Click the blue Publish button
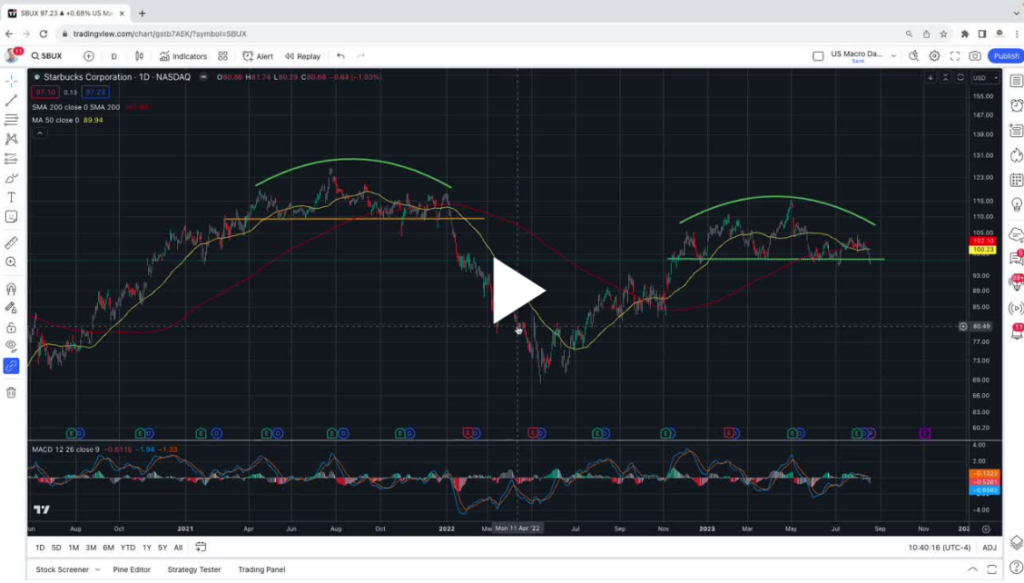The width and height of the screenshot is (1024, 583). (1006, 56)
